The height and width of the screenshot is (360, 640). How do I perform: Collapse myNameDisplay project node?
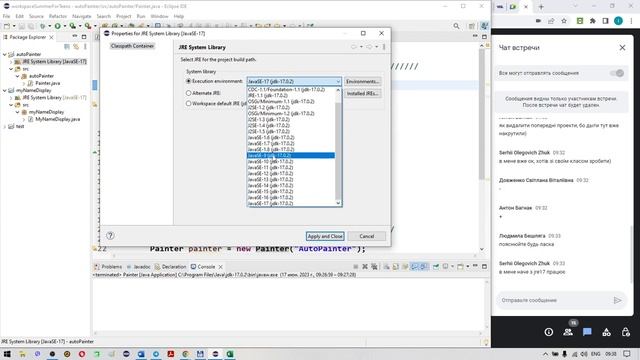click(x=4, y=90)
